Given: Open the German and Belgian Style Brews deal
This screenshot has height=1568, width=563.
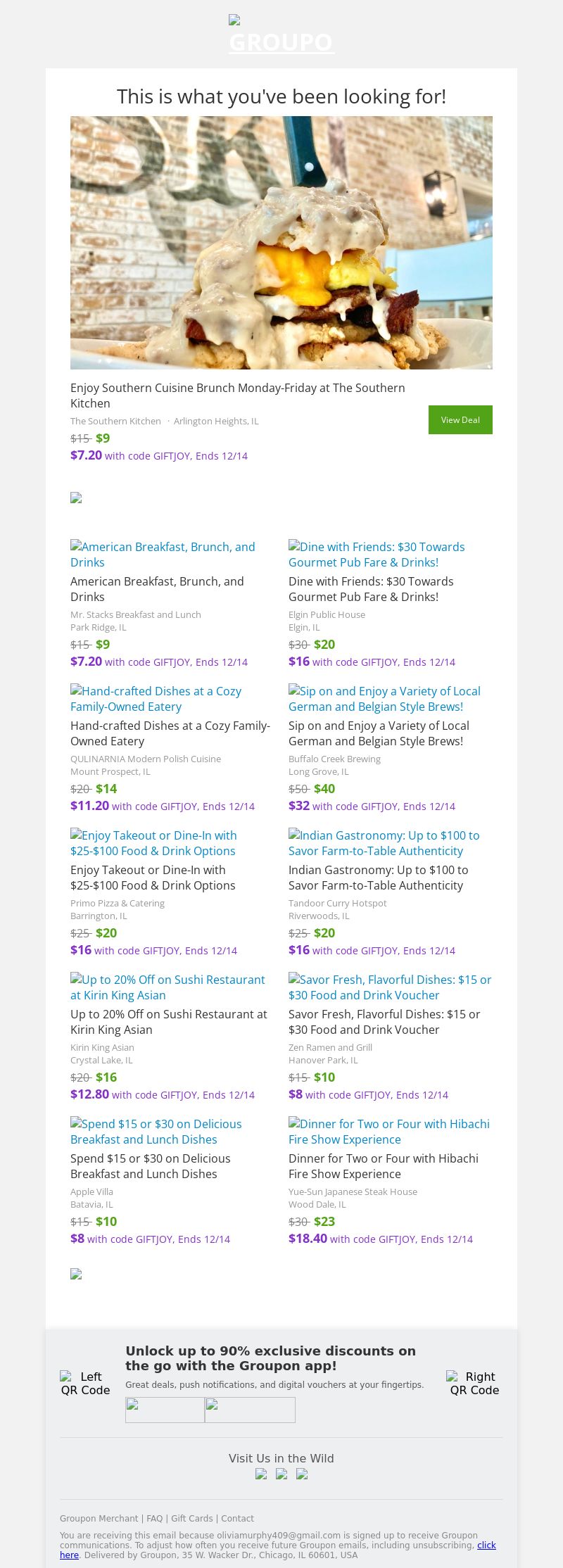Looking at the screenshot, I should tap(384, 699).
